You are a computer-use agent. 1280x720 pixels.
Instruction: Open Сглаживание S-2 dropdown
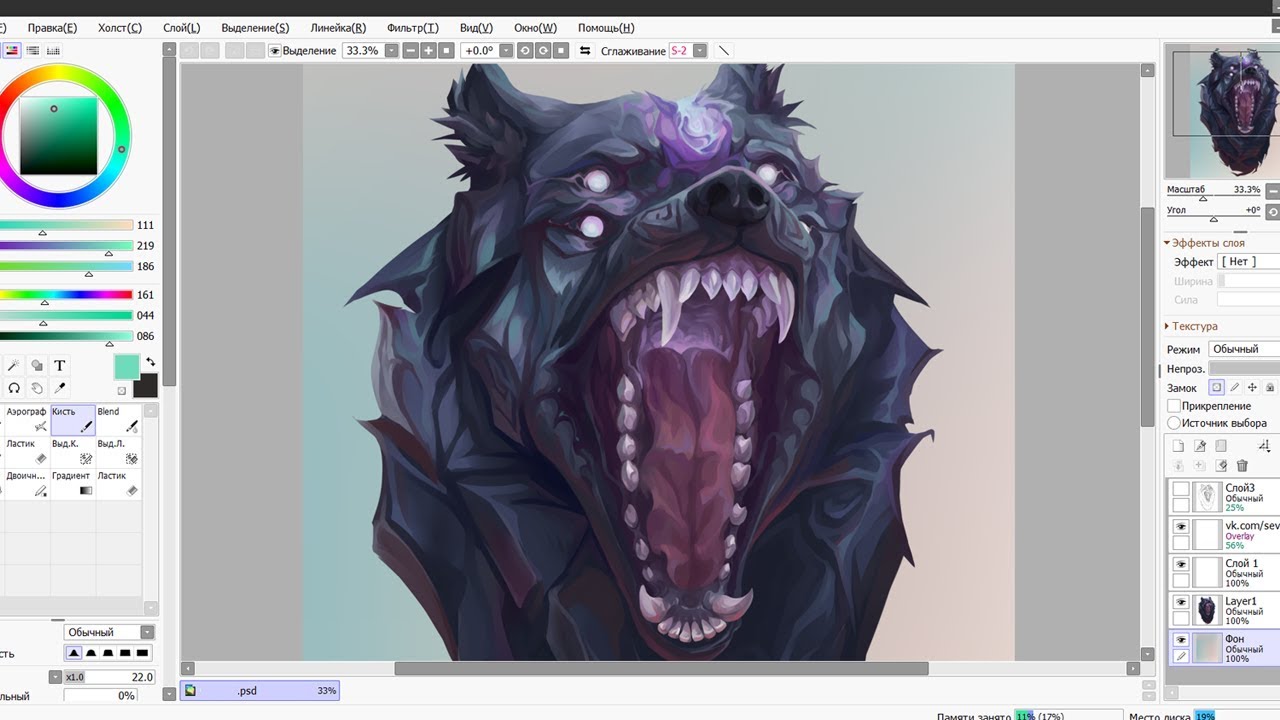(700, 50)
